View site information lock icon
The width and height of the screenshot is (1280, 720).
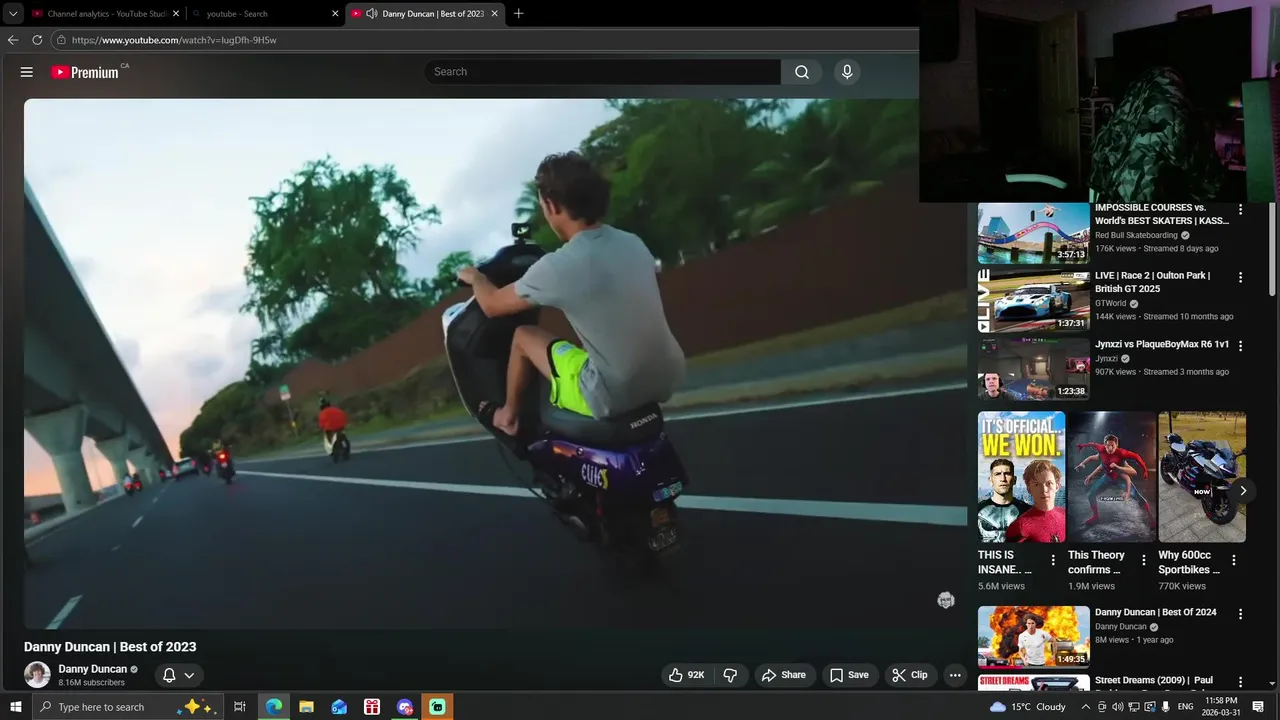pos(61,40)
